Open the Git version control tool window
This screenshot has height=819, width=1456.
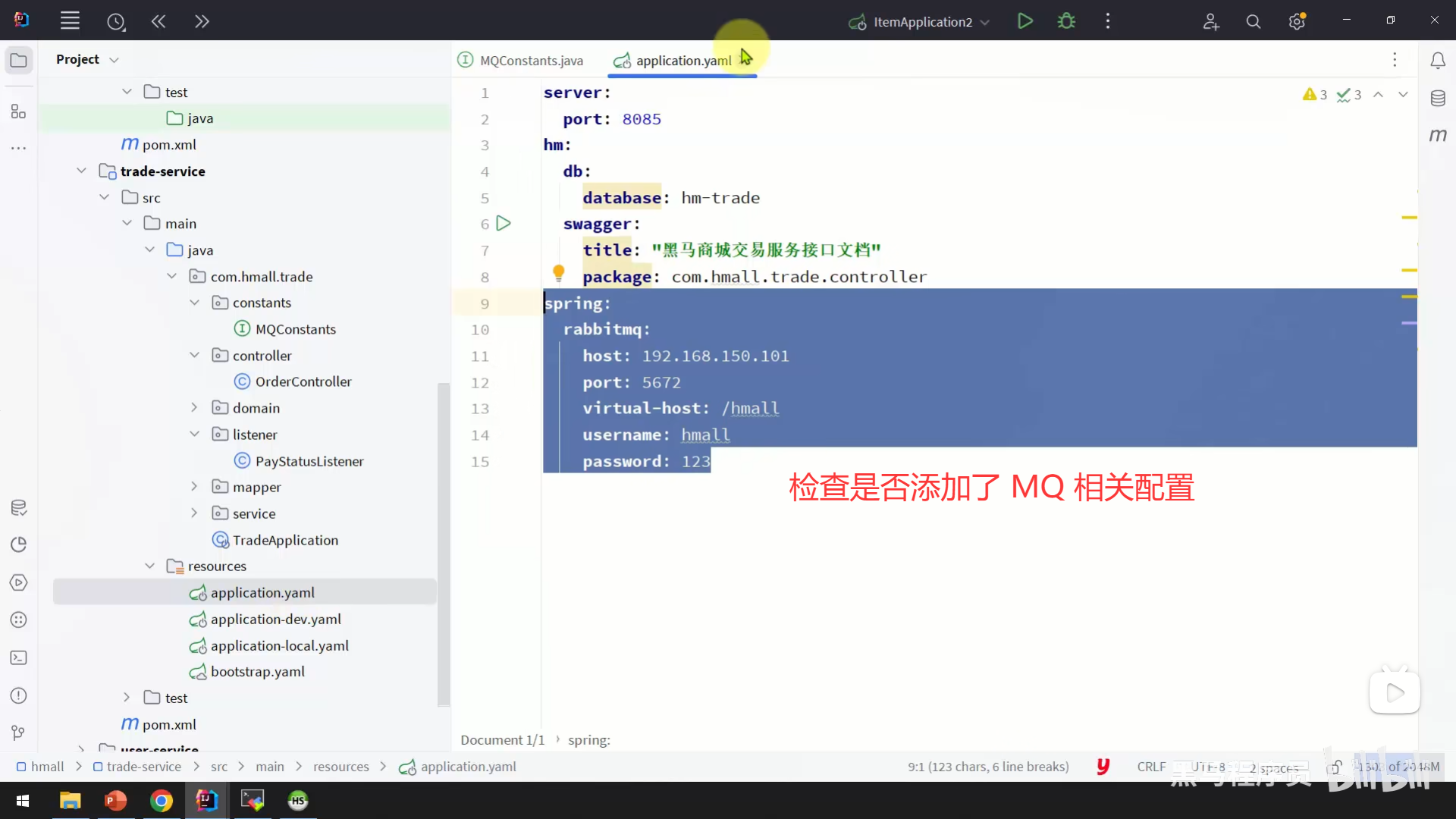pyautogui.click(x=18, y=733)
